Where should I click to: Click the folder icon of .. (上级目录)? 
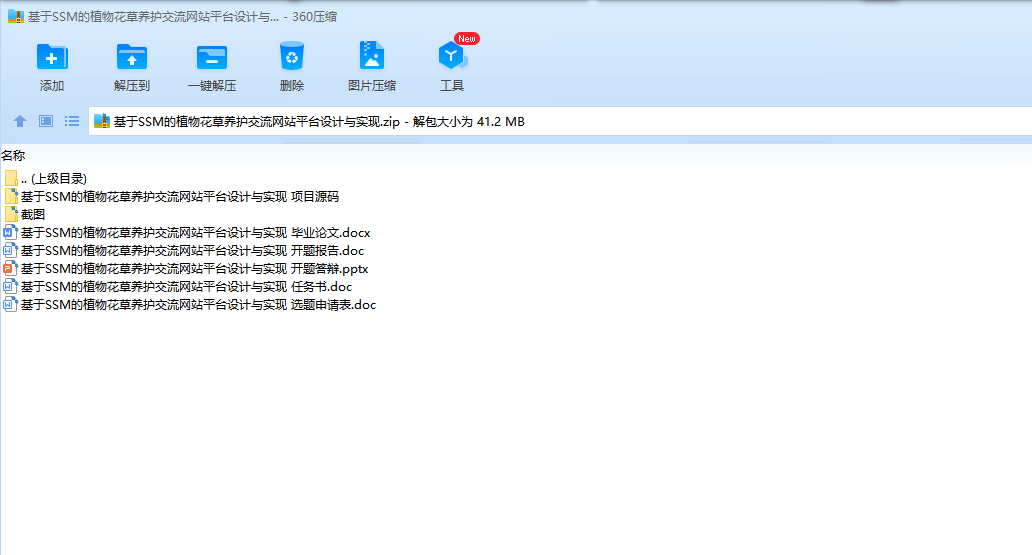tap(11, 178)
